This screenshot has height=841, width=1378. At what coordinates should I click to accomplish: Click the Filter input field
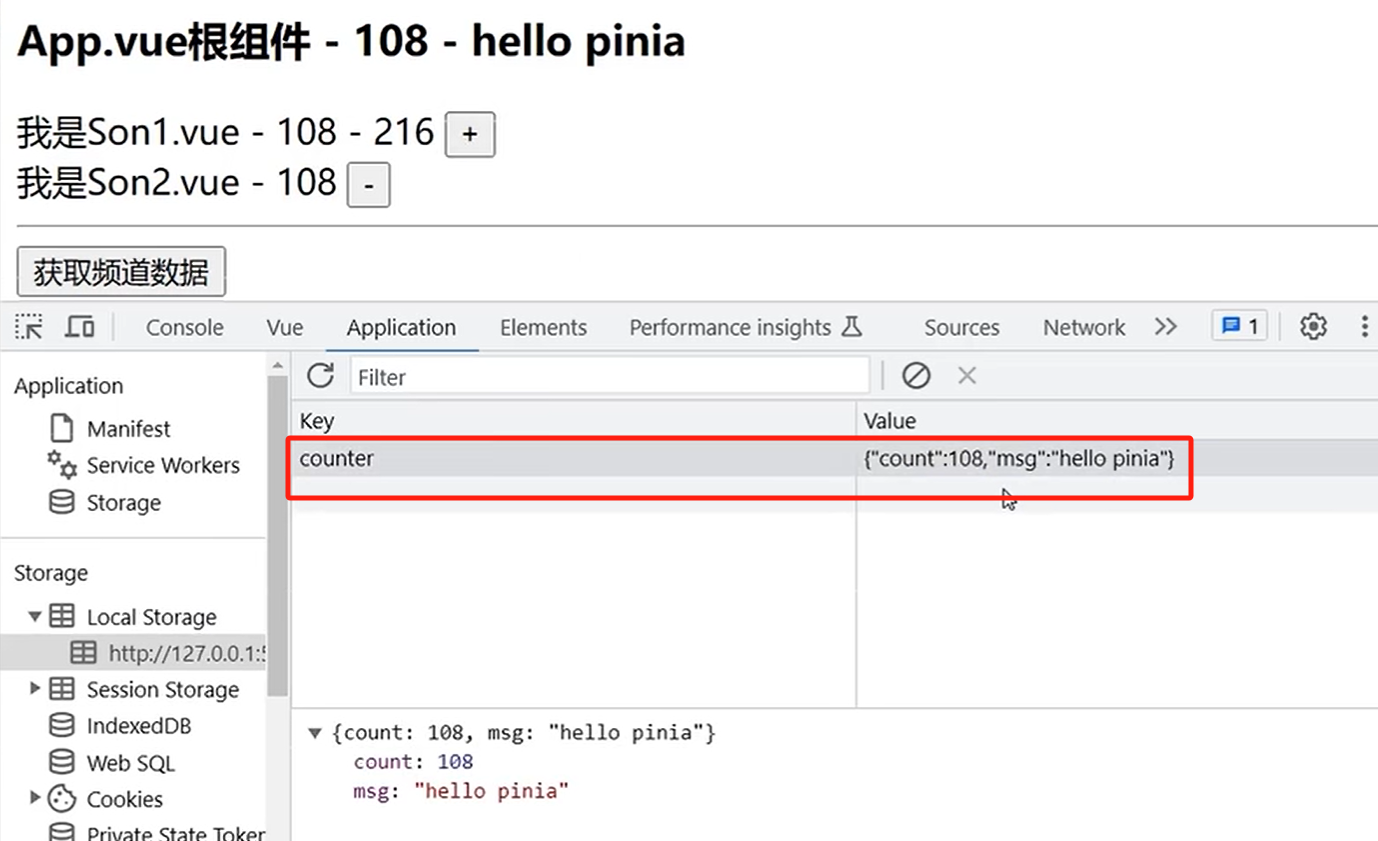tap(610, 377)
